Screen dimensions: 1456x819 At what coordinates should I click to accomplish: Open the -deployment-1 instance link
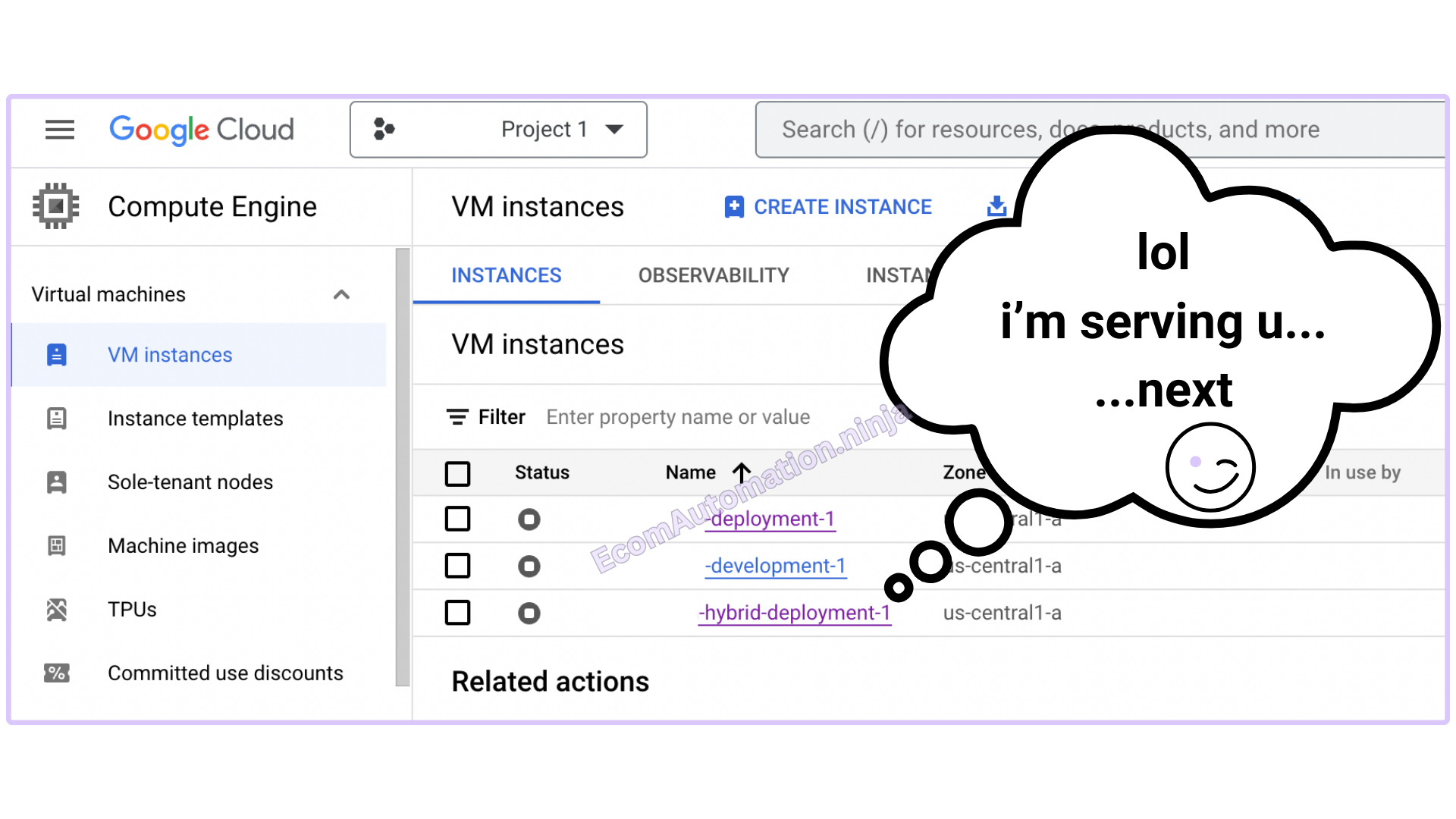point(770,519)
